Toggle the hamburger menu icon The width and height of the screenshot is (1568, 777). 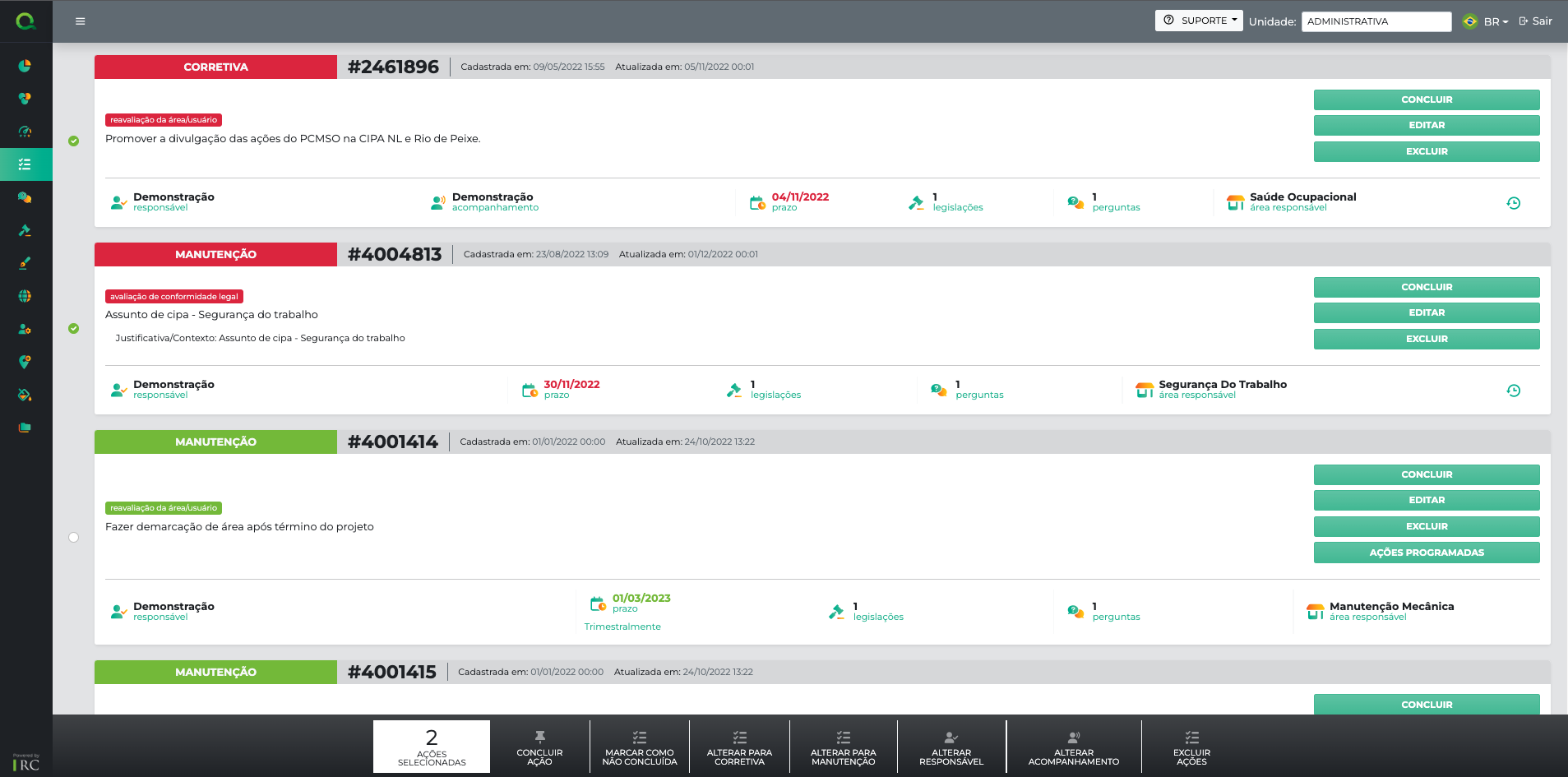(80, 21)
